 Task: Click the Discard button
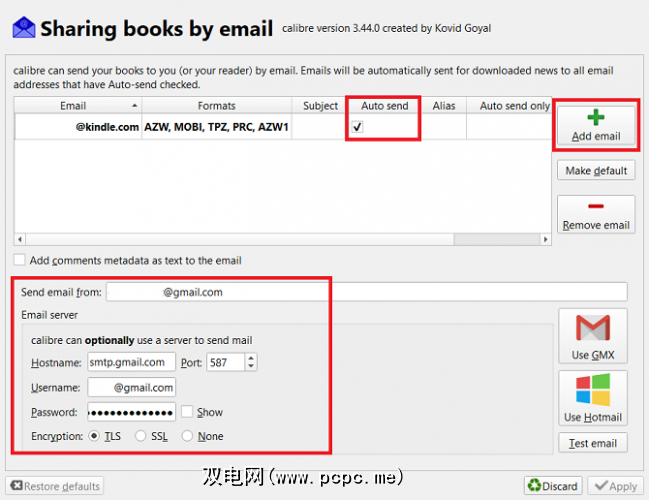coord(553,486)
